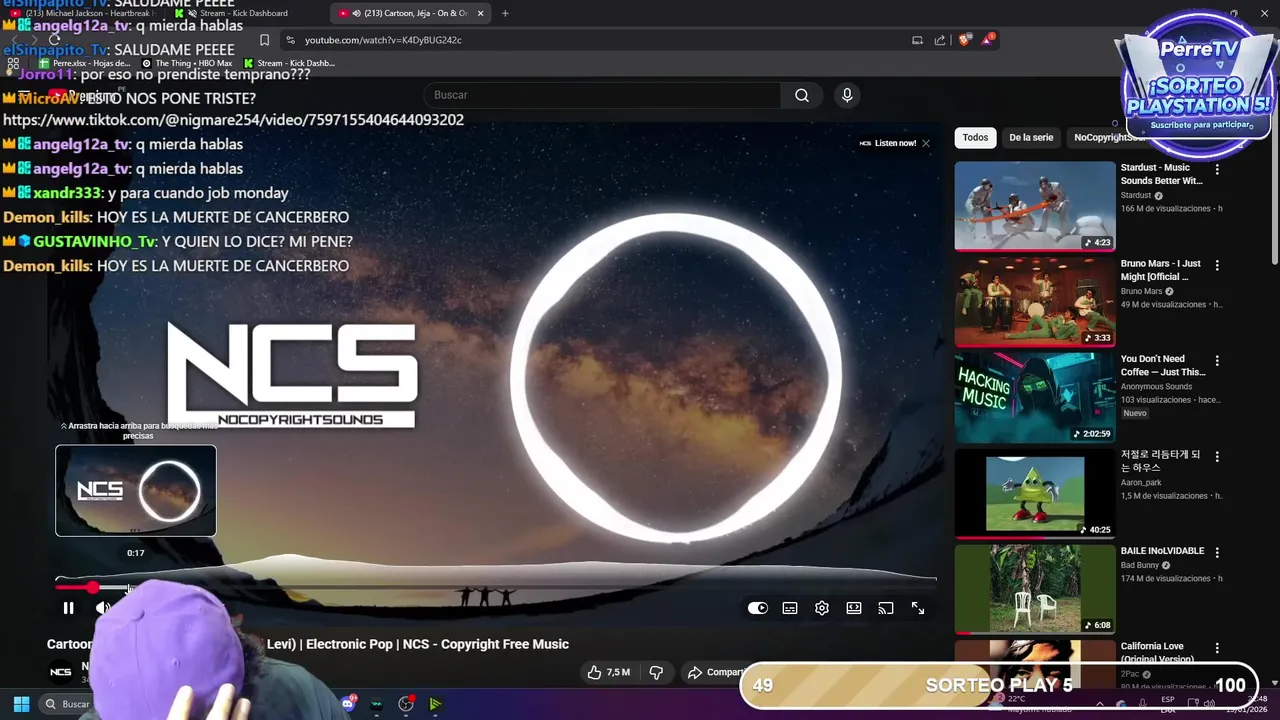Dislike the NCS video
Image resolution: width=1280 pixels, height=720 pixels.
657,672
